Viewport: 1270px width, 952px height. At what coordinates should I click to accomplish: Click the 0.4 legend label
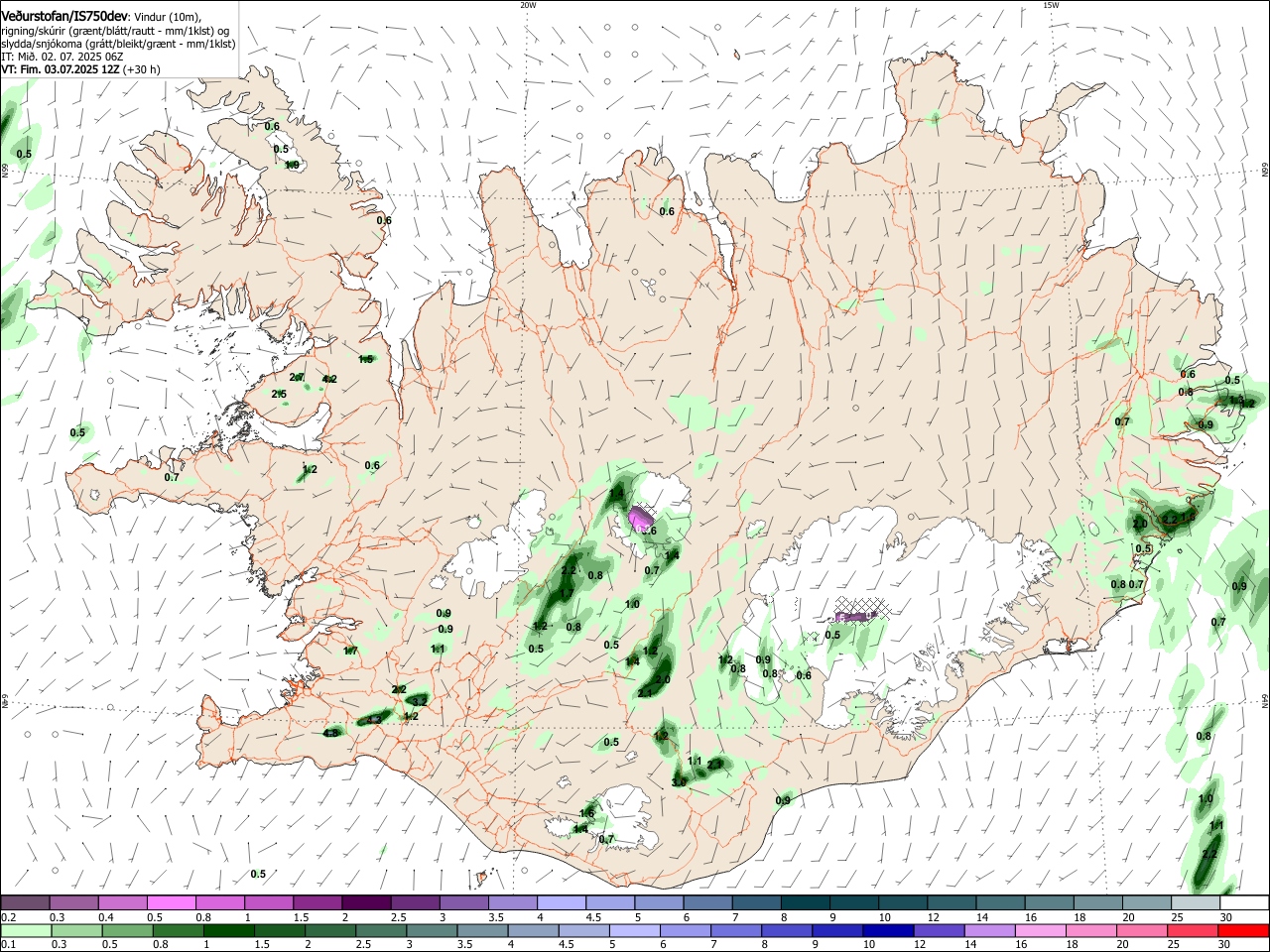106,917
